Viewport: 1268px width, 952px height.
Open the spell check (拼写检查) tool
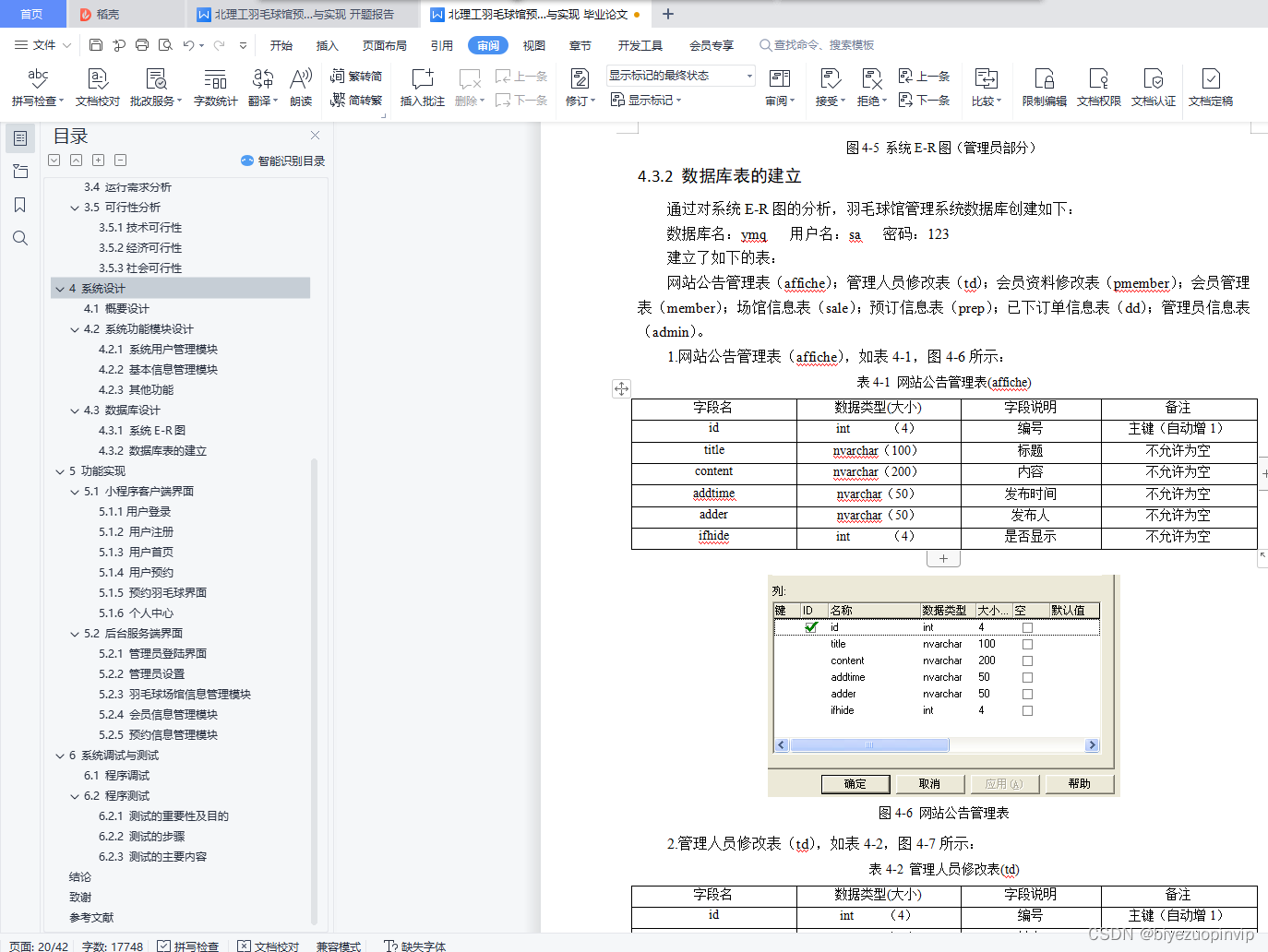[38, 88]
